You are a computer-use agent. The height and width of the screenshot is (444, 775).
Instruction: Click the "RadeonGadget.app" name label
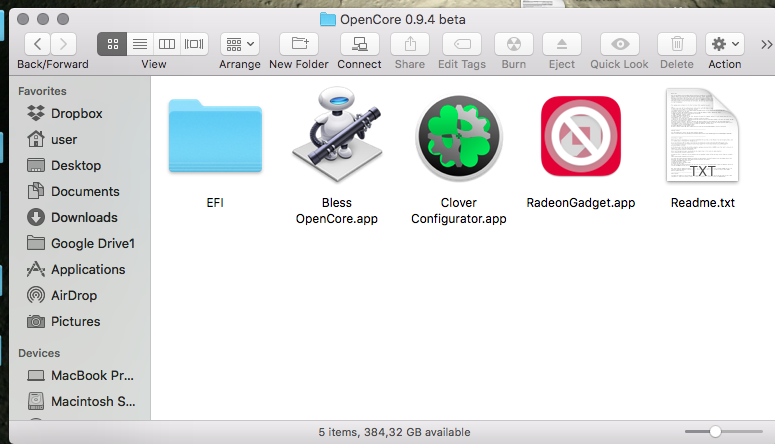pyautogui.click(x=581, y=203)
